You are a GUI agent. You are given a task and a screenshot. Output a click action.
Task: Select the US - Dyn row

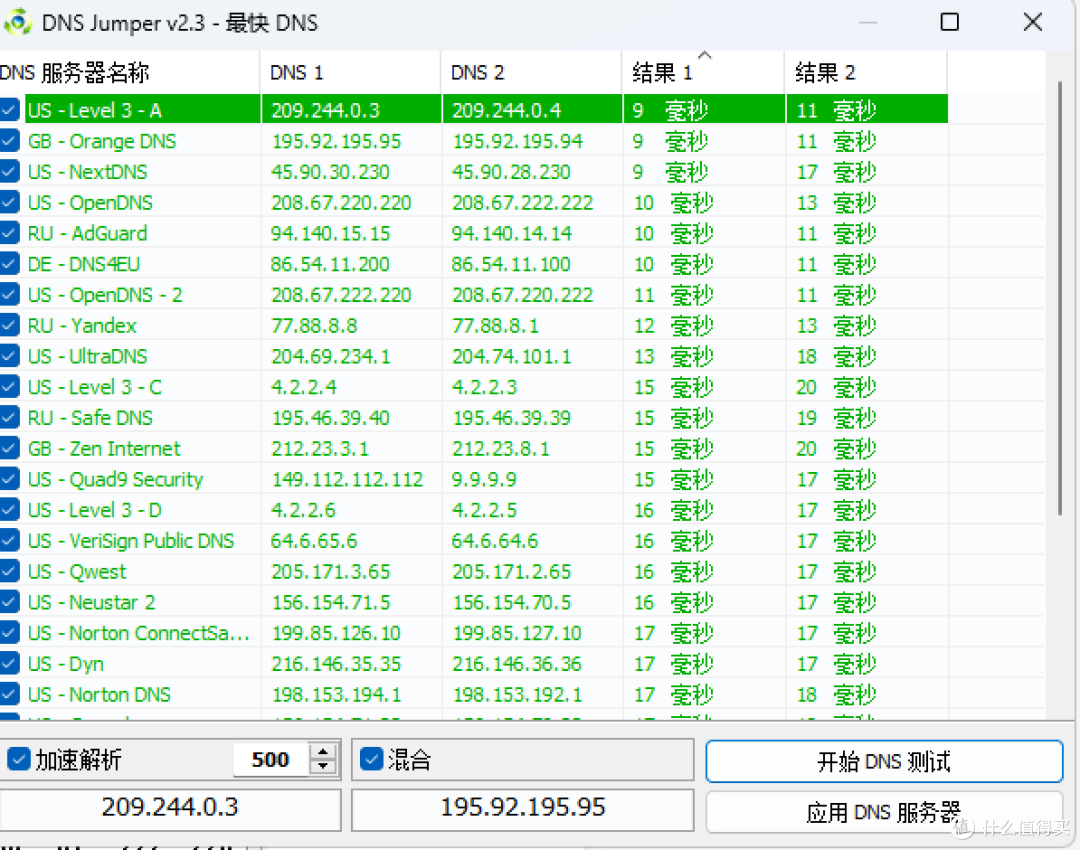(x=474, y=664)
